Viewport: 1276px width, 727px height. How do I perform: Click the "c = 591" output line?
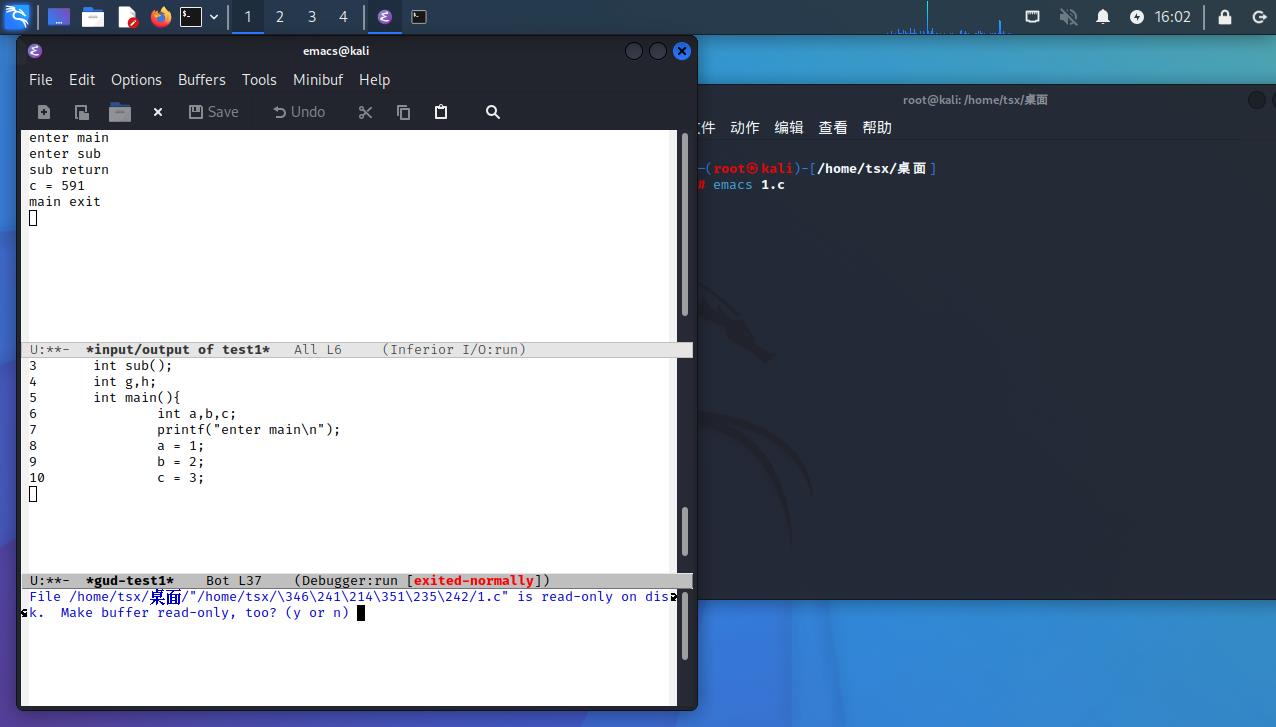point(57,186)
